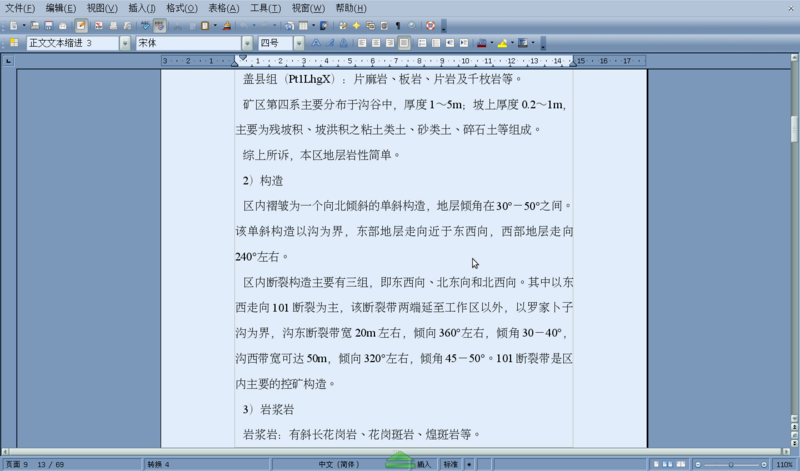
Task: Open background color dropdown arrow
Action: tap(533, 43)
